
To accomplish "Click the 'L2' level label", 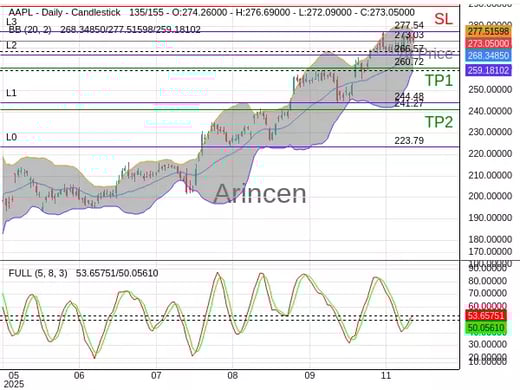I will [x=11, y=45].
